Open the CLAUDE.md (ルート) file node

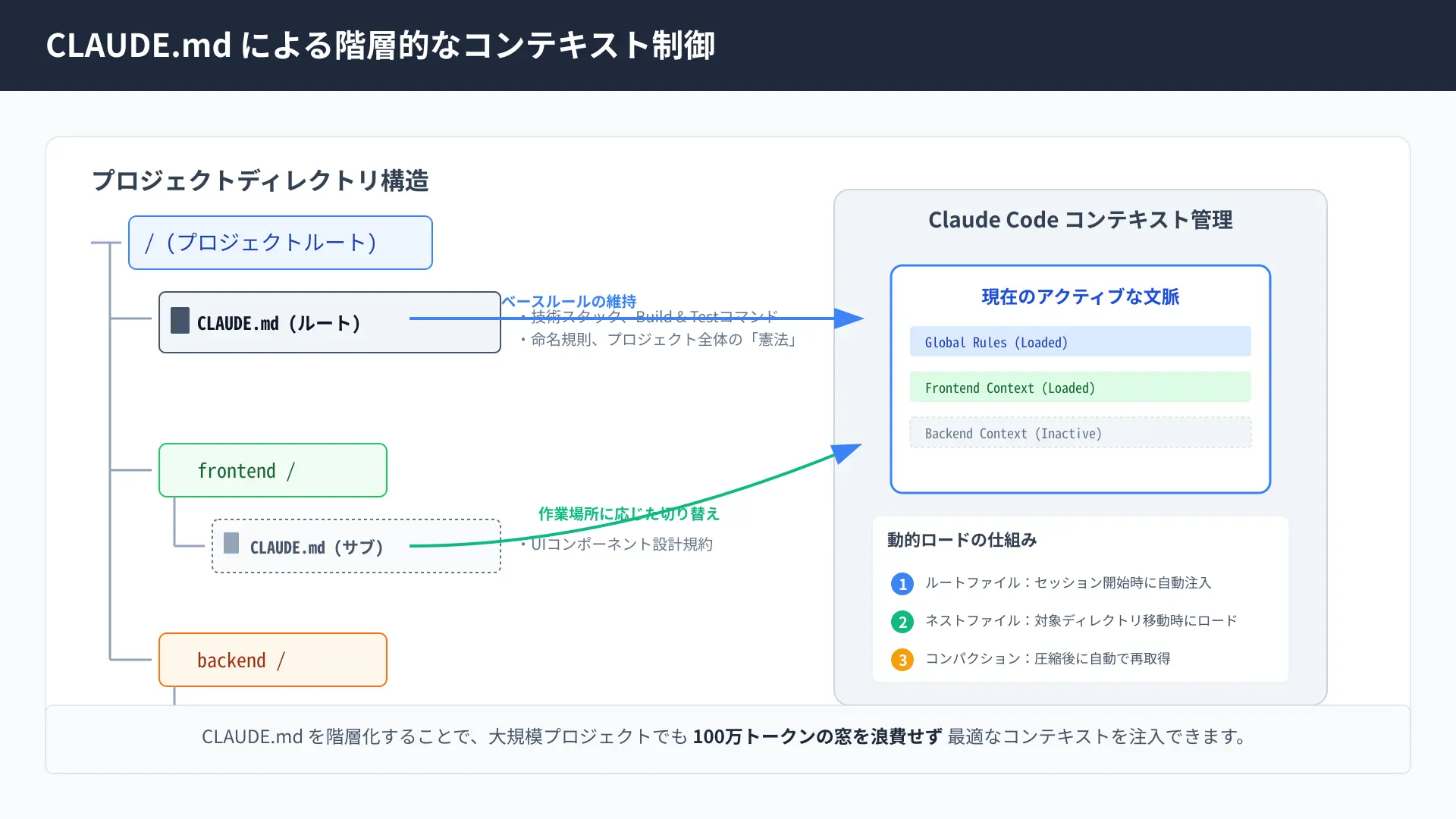click(330, 322)
